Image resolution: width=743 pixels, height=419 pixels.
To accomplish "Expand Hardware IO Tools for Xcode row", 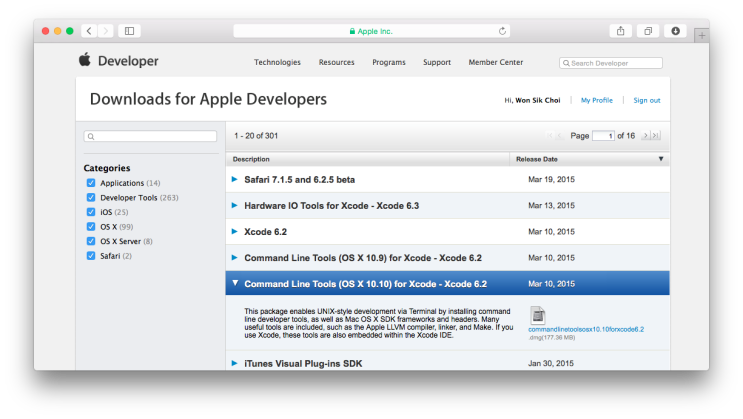I will (x=234, y=205).
